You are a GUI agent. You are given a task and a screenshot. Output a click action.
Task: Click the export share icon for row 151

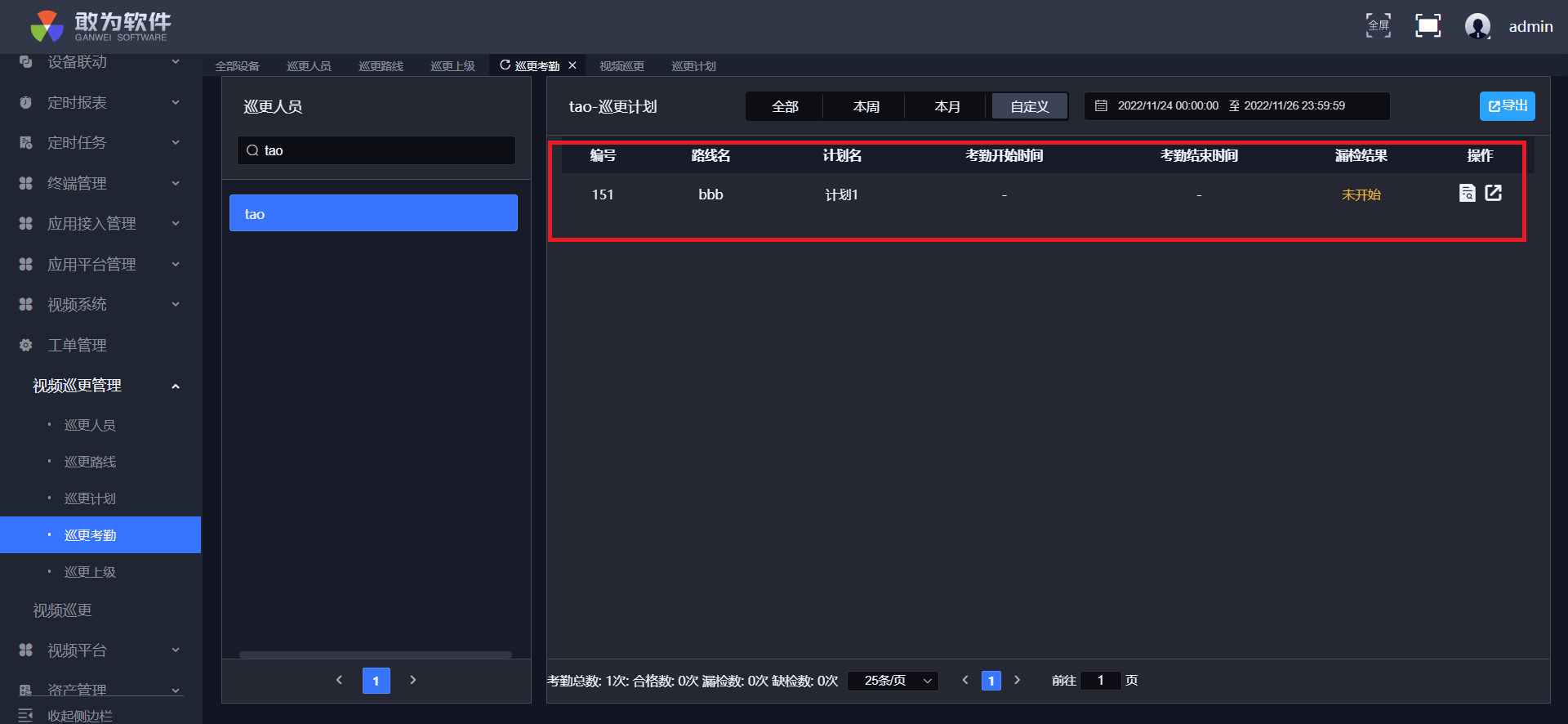pyautogui.click(x=1494, y=193)
